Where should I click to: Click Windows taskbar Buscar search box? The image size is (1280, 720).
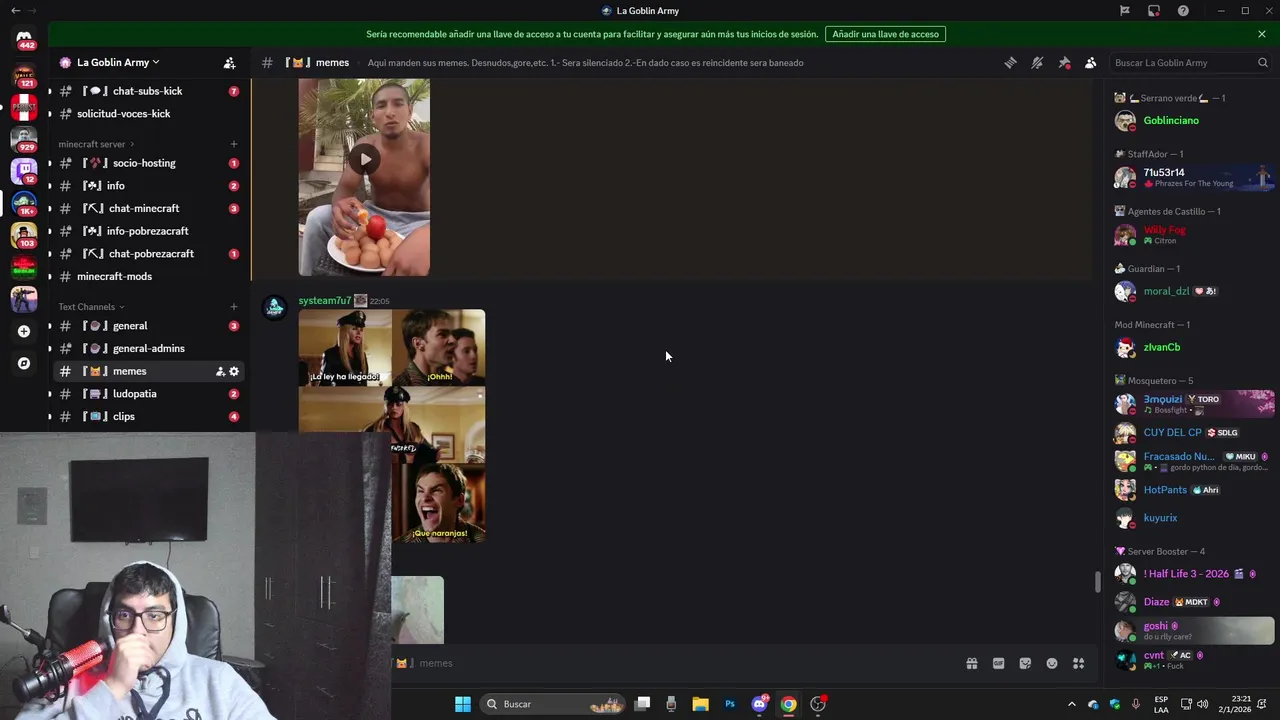pos(553,704)
